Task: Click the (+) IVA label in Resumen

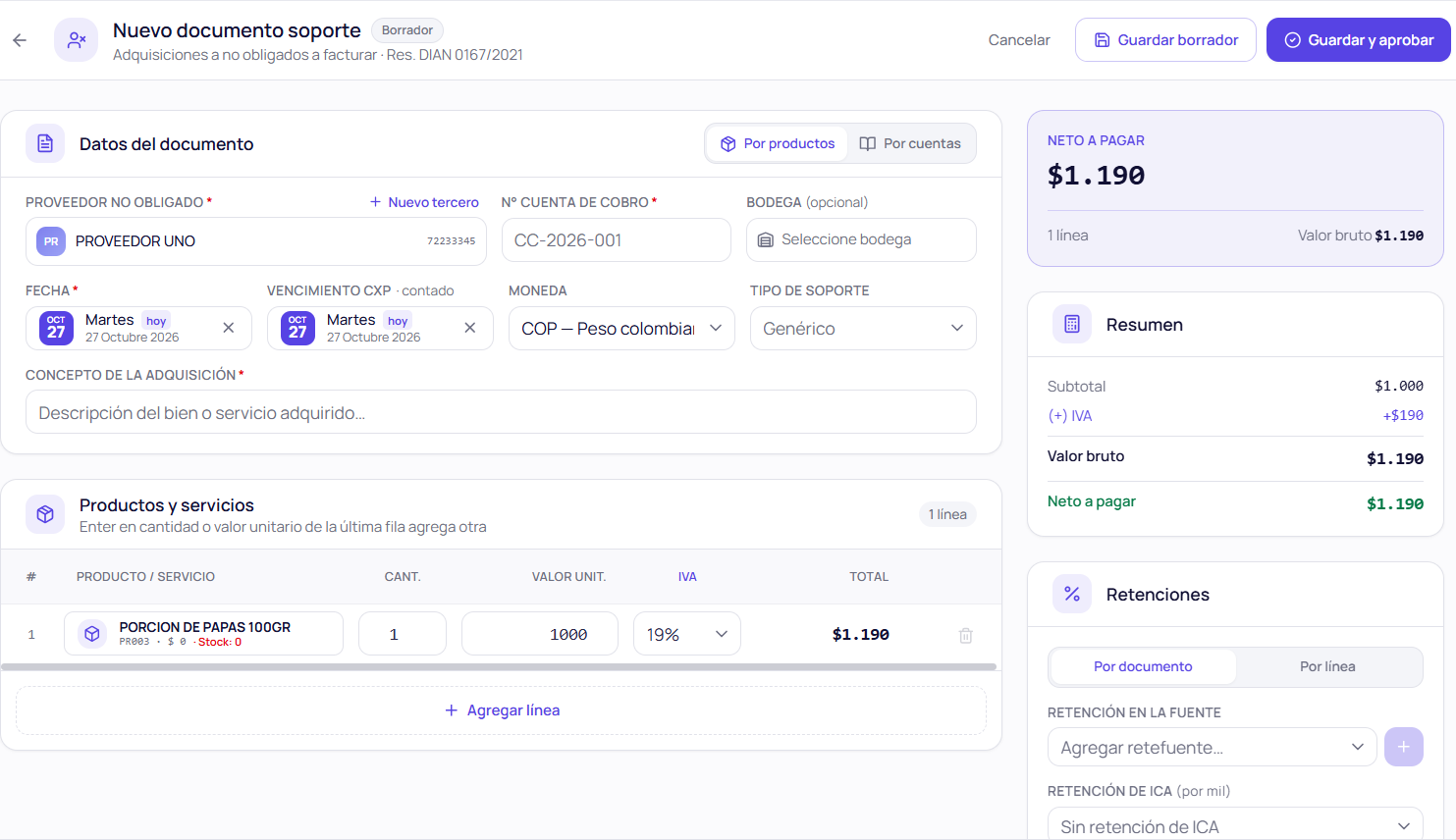Action: coord(1070,416)
